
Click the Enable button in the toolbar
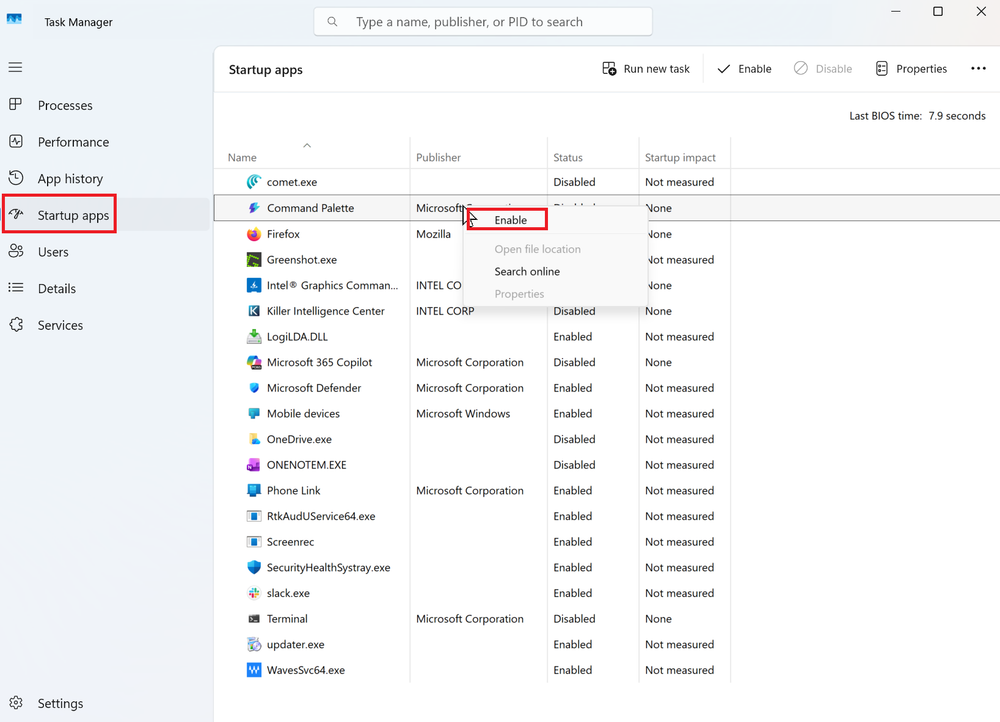point(744,69)
